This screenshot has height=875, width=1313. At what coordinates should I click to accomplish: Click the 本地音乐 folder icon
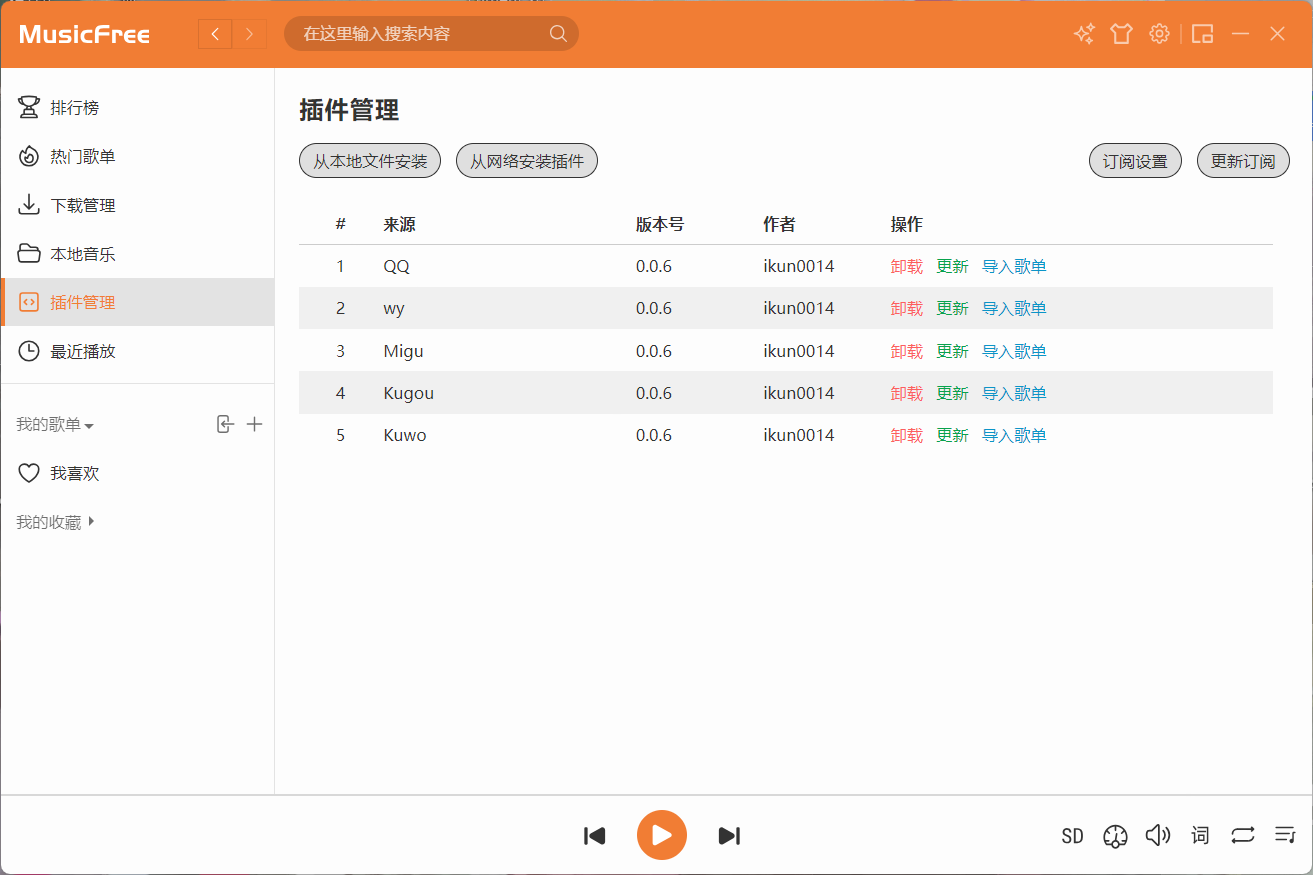[x=29, y=254]
